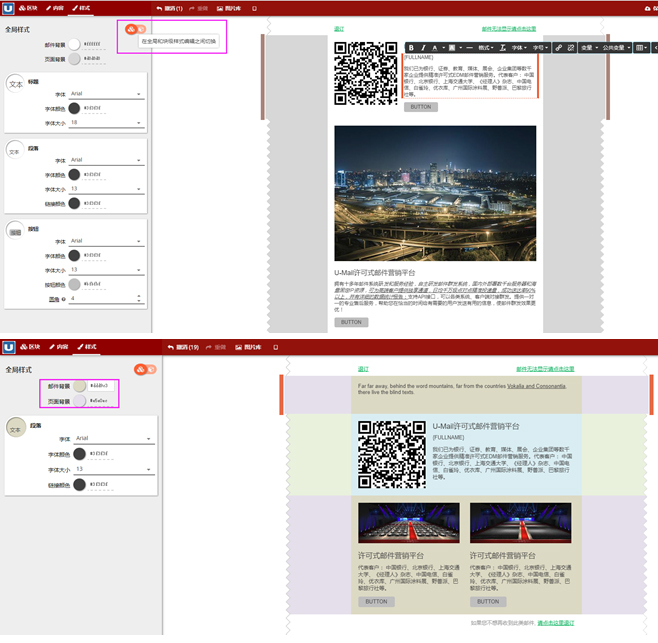The image size is (658, 643).
Task: Open the 标题 font Arial dropdown
Action: pyautogui.click(x=107, y=94)
